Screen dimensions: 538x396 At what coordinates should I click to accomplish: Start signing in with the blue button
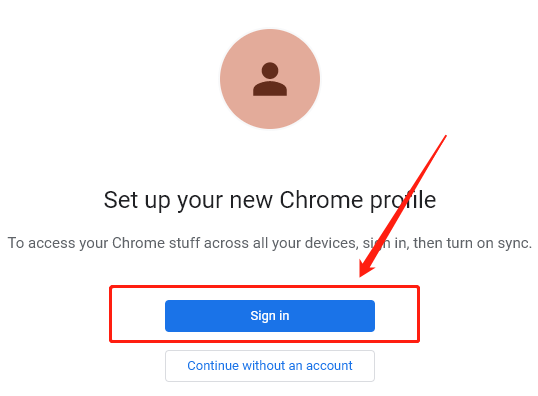point(270,316)
